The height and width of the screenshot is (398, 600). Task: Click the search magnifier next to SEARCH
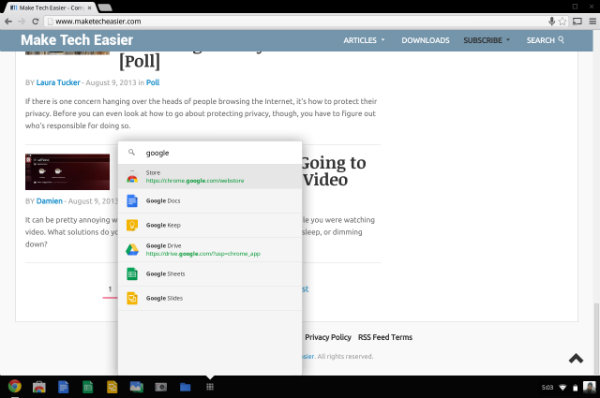click(x=561, y=39)
